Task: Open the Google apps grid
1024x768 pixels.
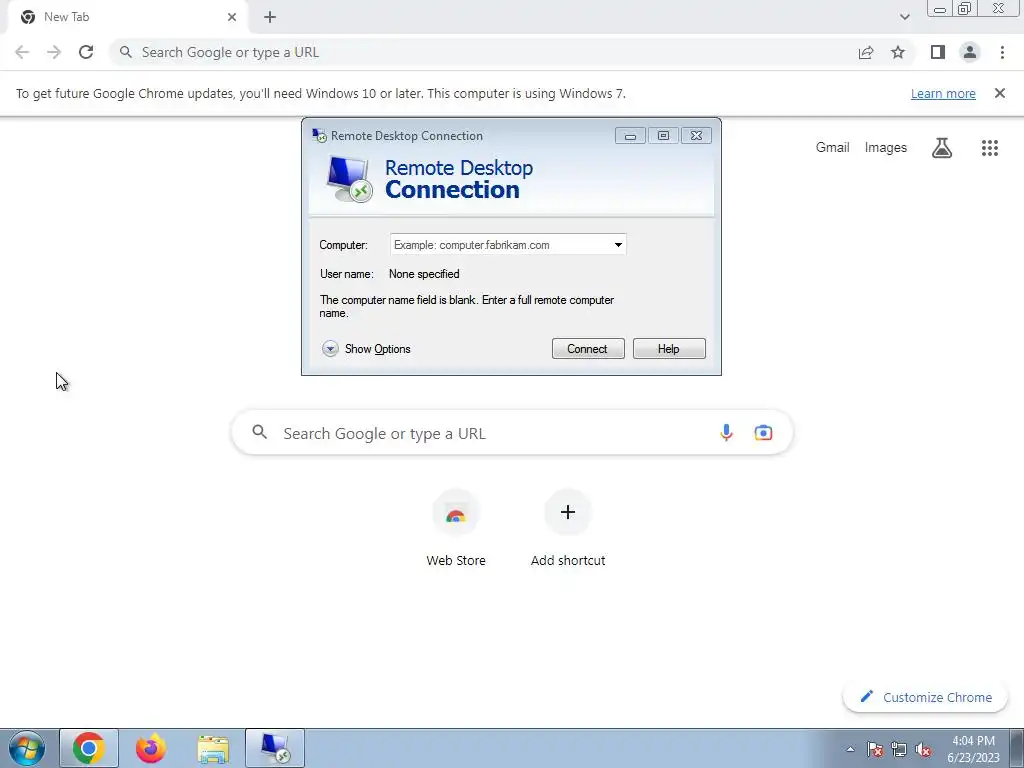Action: (989, 148)
